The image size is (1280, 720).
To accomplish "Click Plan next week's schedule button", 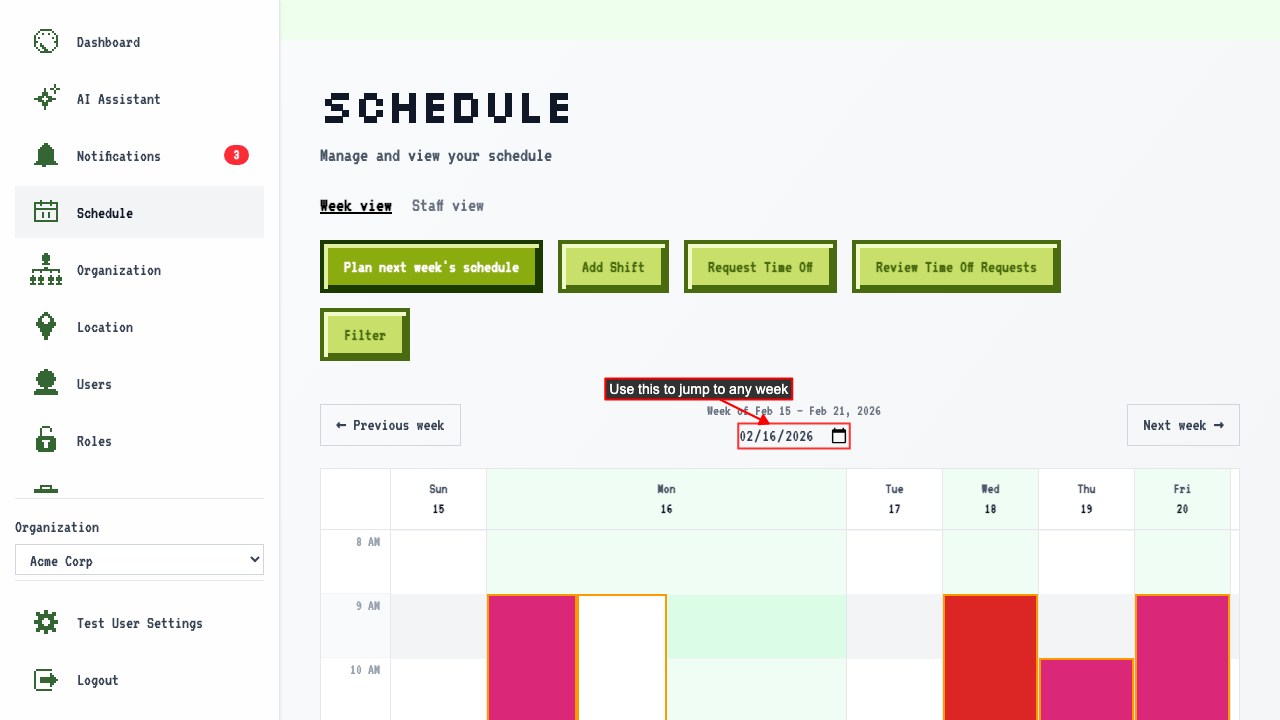I will point(431,267).
